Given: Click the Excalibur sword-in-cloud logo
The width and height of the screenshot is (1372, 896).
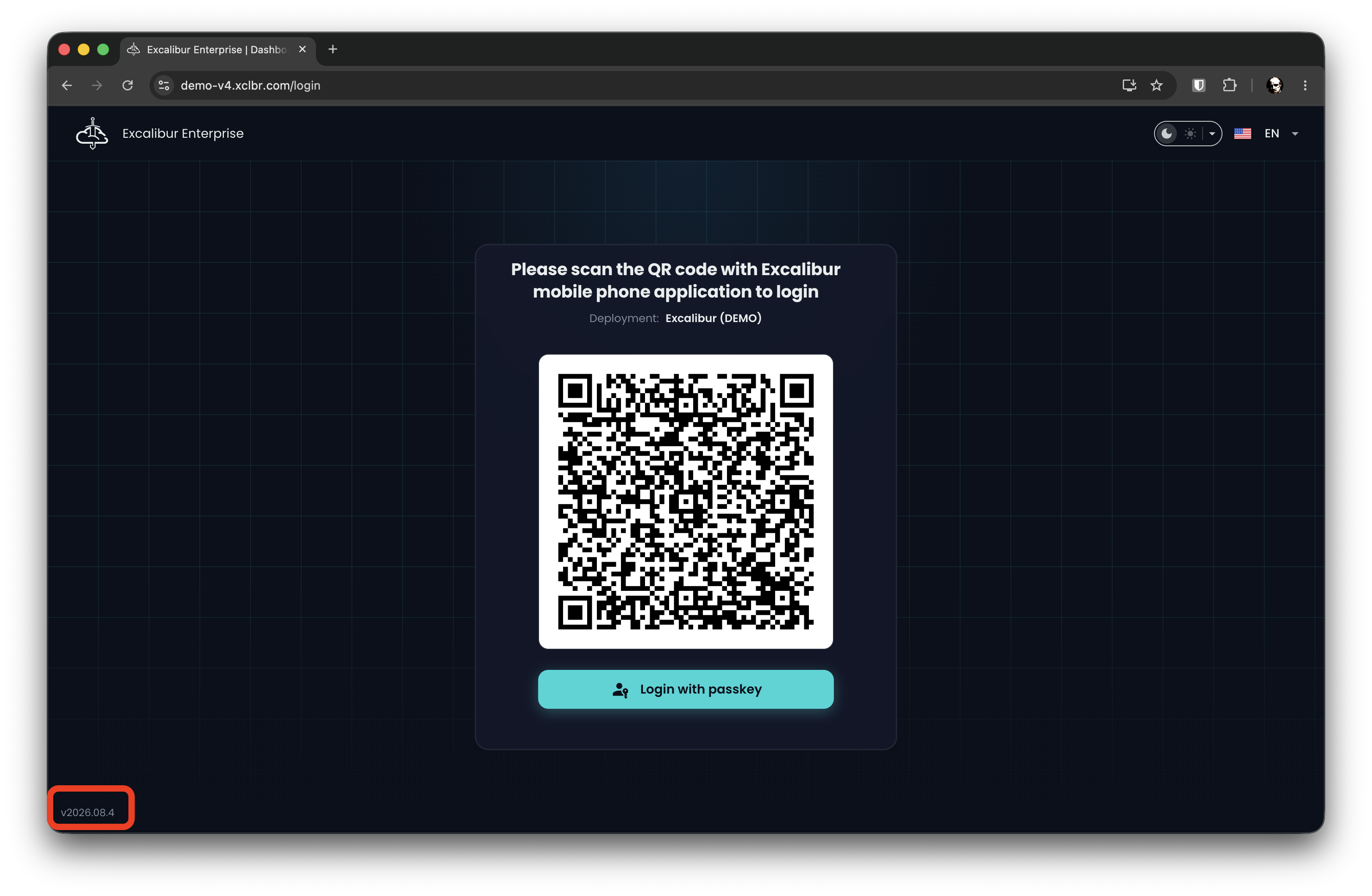Looking at the screenshot, I should point(92,133).
